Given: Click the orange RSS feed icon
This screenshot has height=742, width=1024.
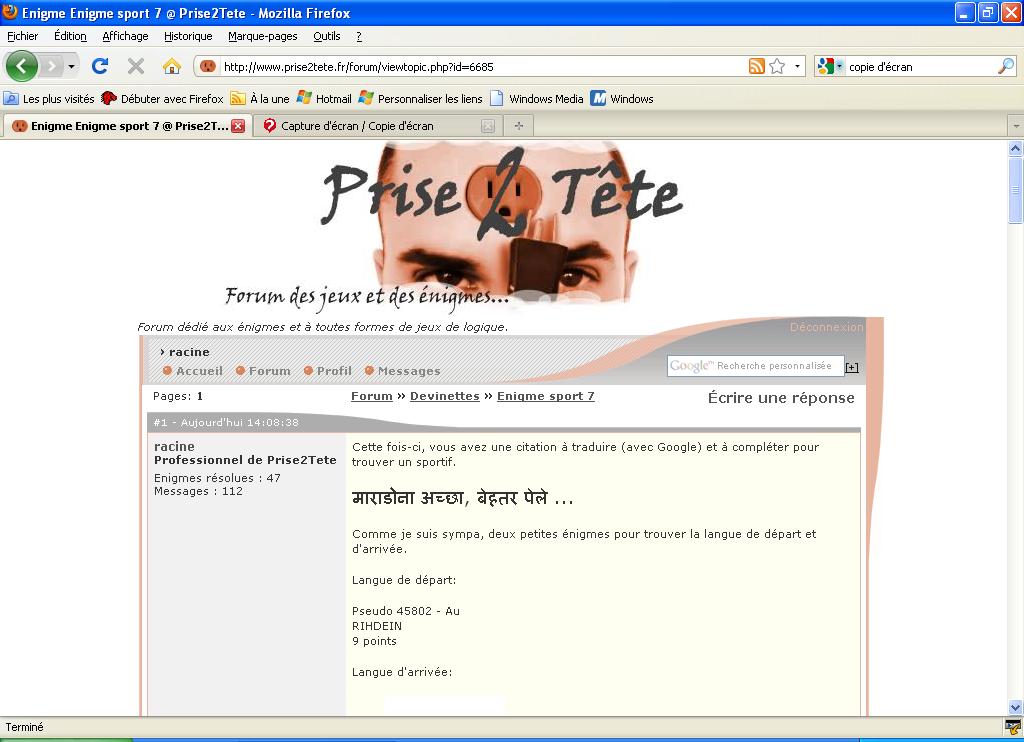Looking at the screenshot, I should coord(756,66).
